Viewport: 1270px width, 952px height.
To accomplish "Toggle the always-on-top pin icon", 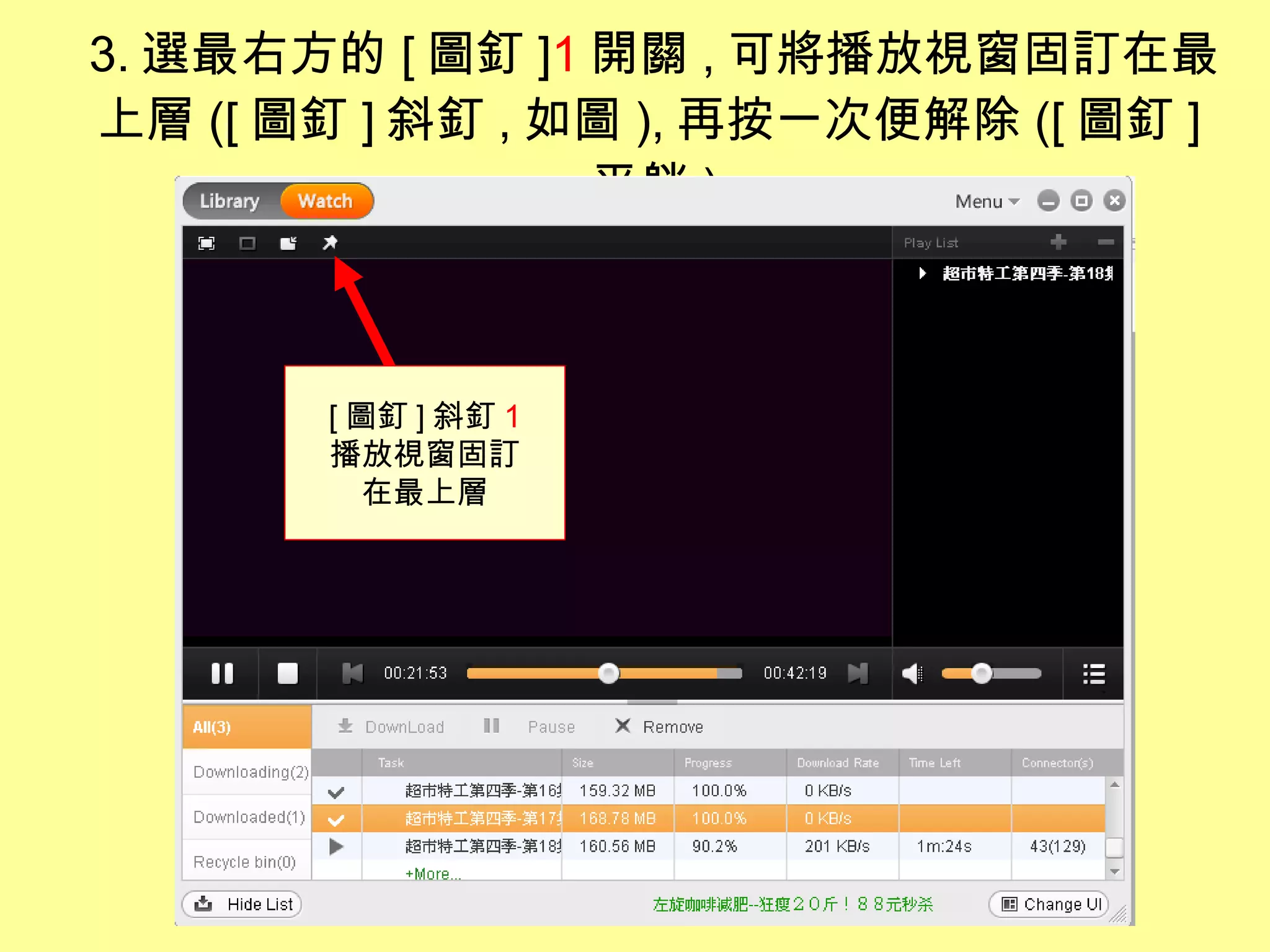I will [x=330, y=242].
